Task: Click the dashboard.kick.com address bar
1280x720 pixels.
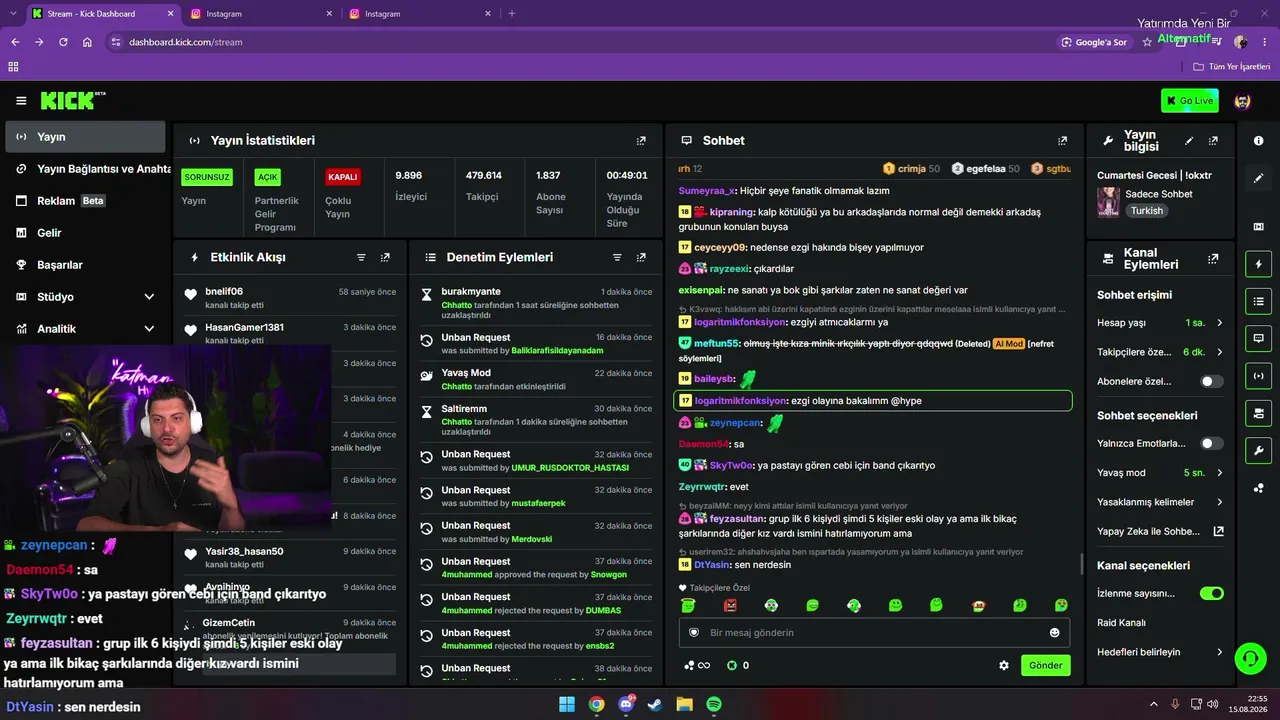Action: (x=186, y=42)
